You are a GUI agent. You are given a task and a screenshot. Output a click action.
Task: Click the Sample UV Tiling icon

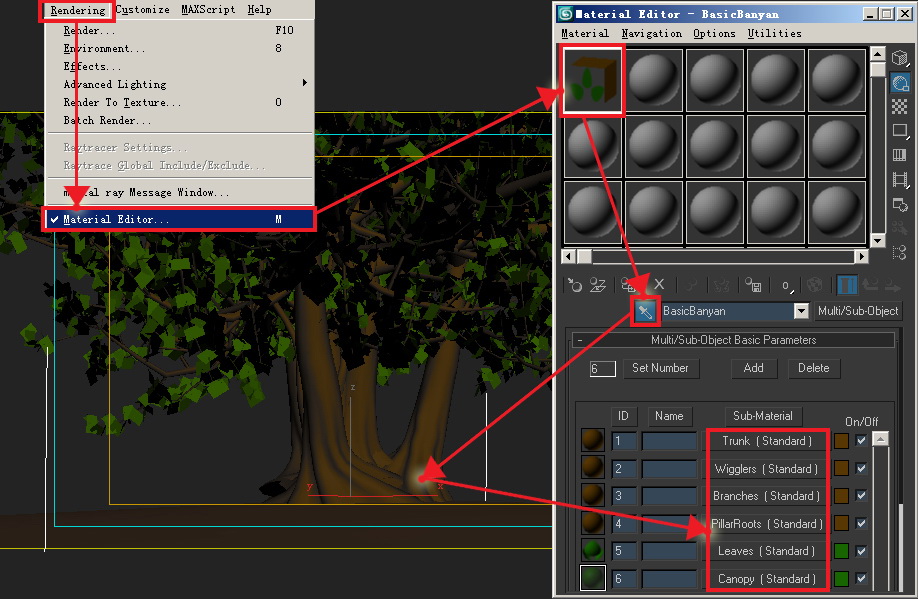click(x=900, y=131)
